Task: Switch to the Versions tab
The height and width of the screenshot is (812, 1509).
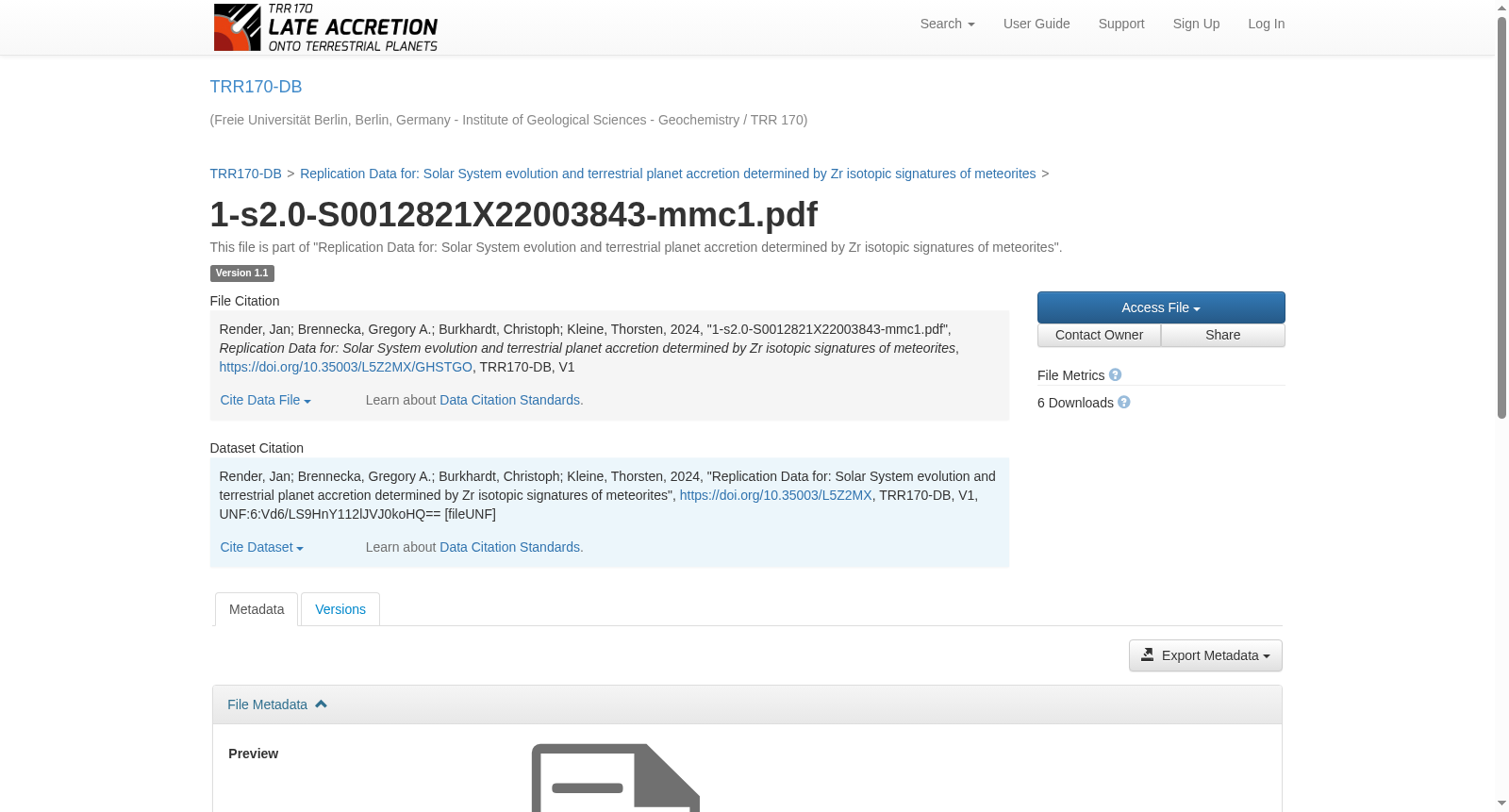Action: (x=340, y=609)
